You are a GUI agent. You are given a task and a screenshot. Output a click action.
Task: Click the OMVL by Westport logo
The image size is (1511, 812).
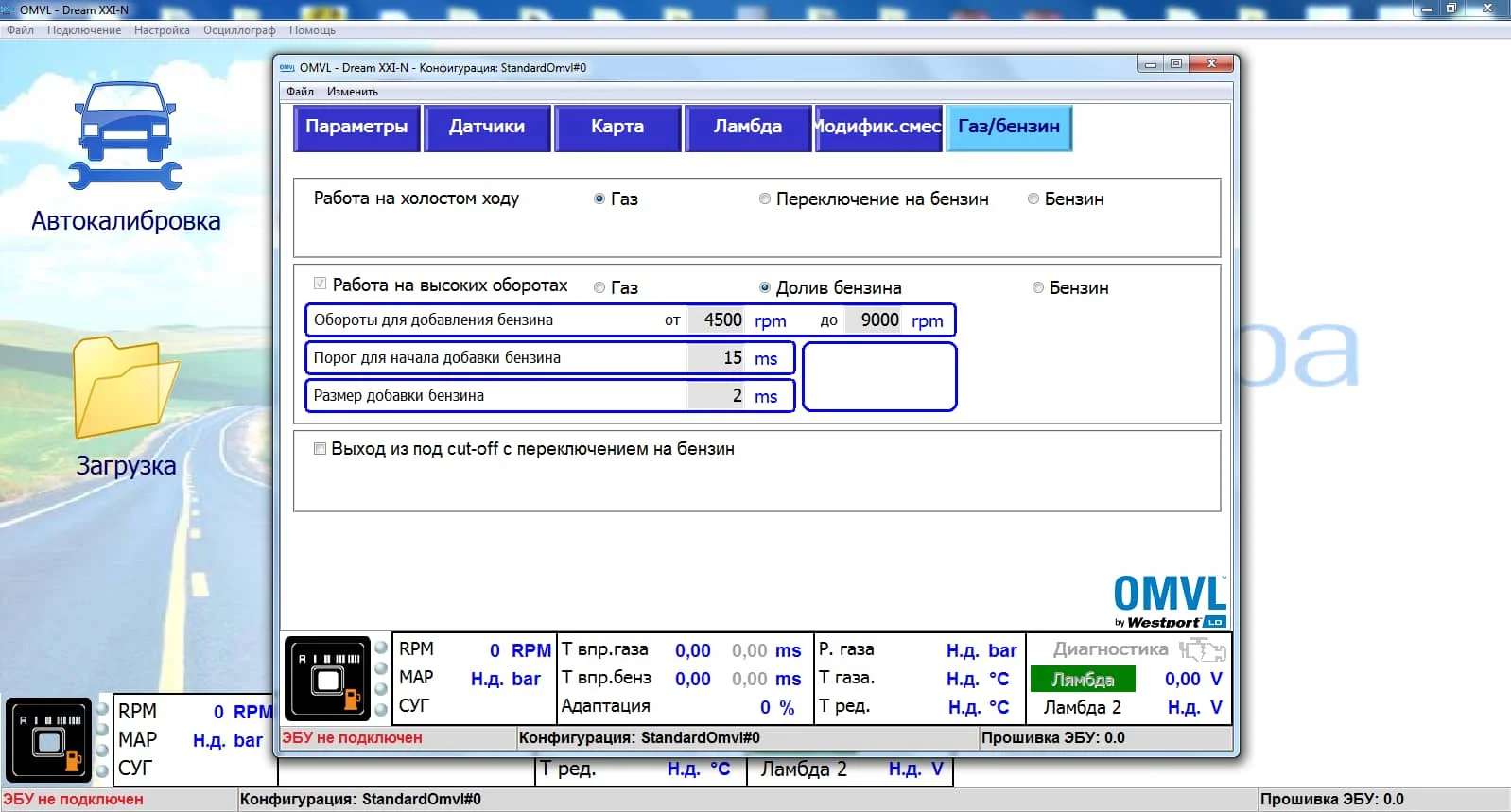click(1170, 601)
